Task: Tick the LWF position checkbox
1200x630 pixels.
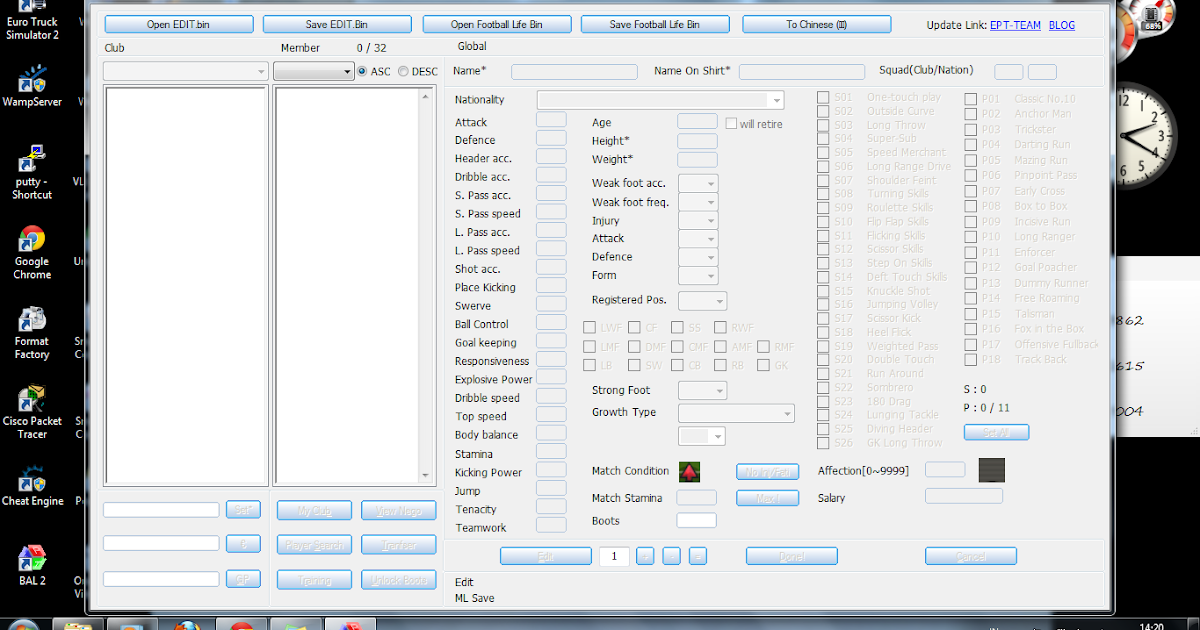Action: [589, 328]
